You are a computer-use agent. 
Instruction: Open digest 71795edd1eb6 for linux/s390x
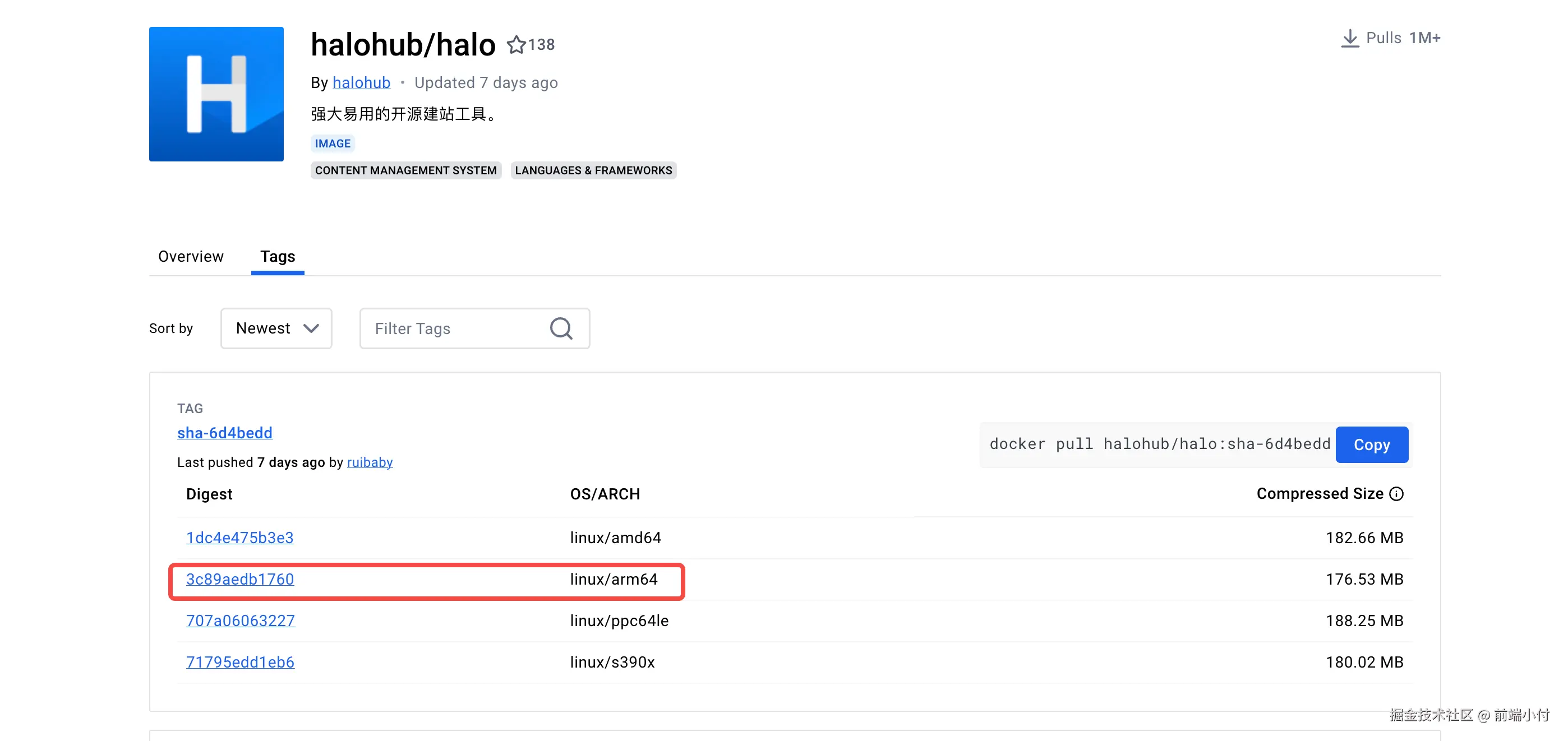[x=240, y=662]
